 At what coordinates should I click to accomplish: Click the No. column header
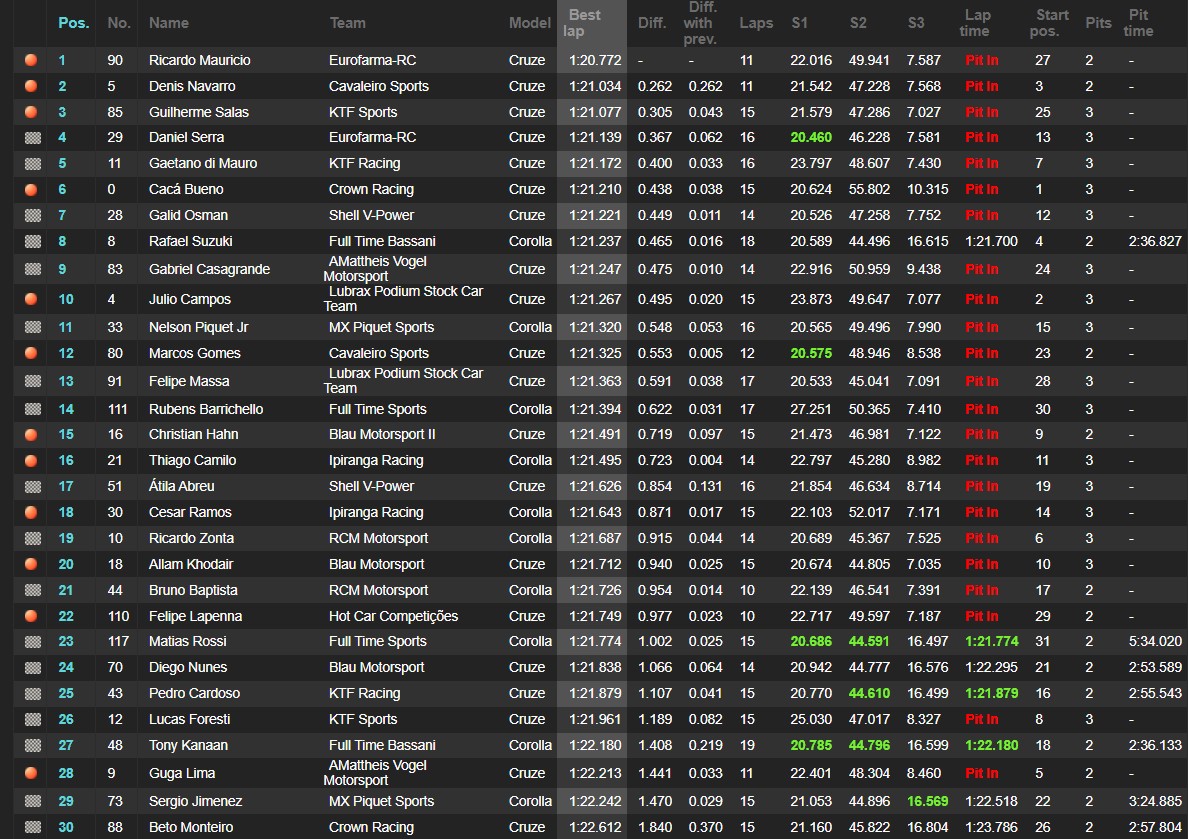pos(119,23)
